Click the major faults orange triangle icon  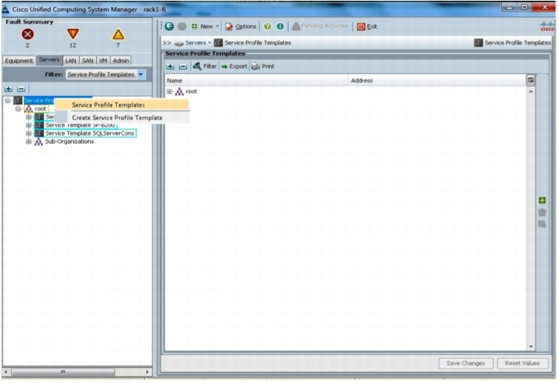[73, 34]
